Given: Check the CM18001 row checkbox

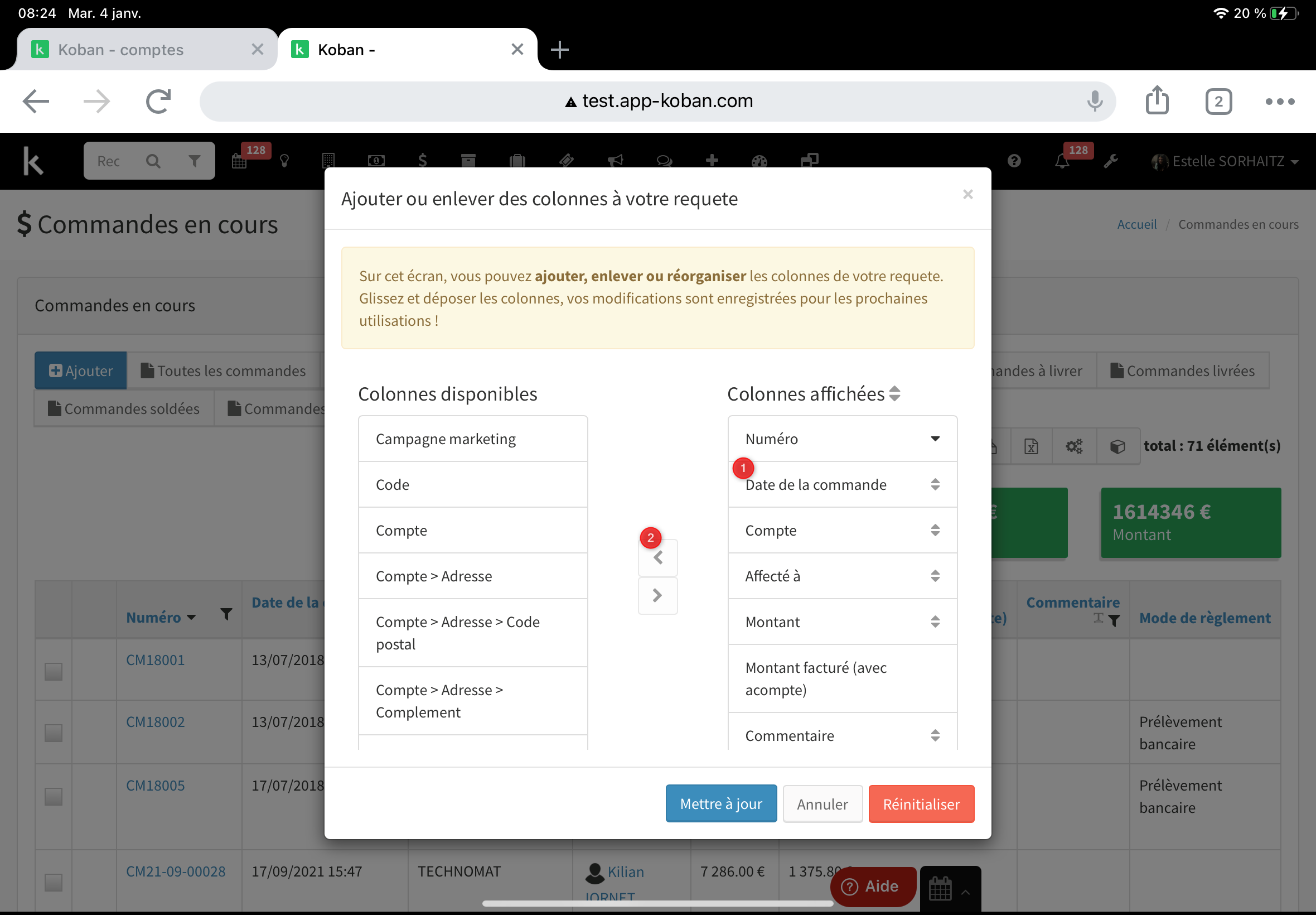Looking at the screenshot, I should click(x=54, y=671).
